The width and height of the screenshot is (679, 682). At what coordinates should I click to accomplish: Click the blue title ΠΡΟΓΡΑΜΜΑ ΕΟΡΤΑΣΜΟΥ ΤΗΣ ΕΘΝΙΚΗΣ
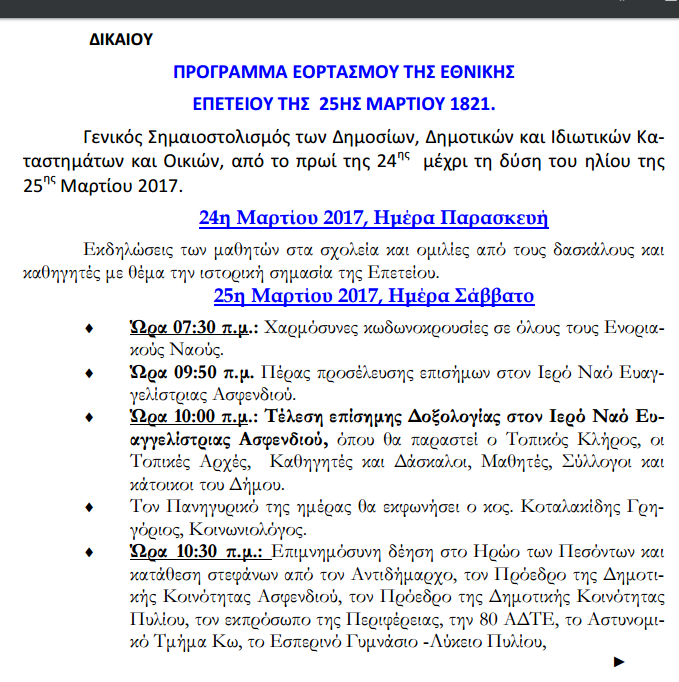click(x=344, y=72)
